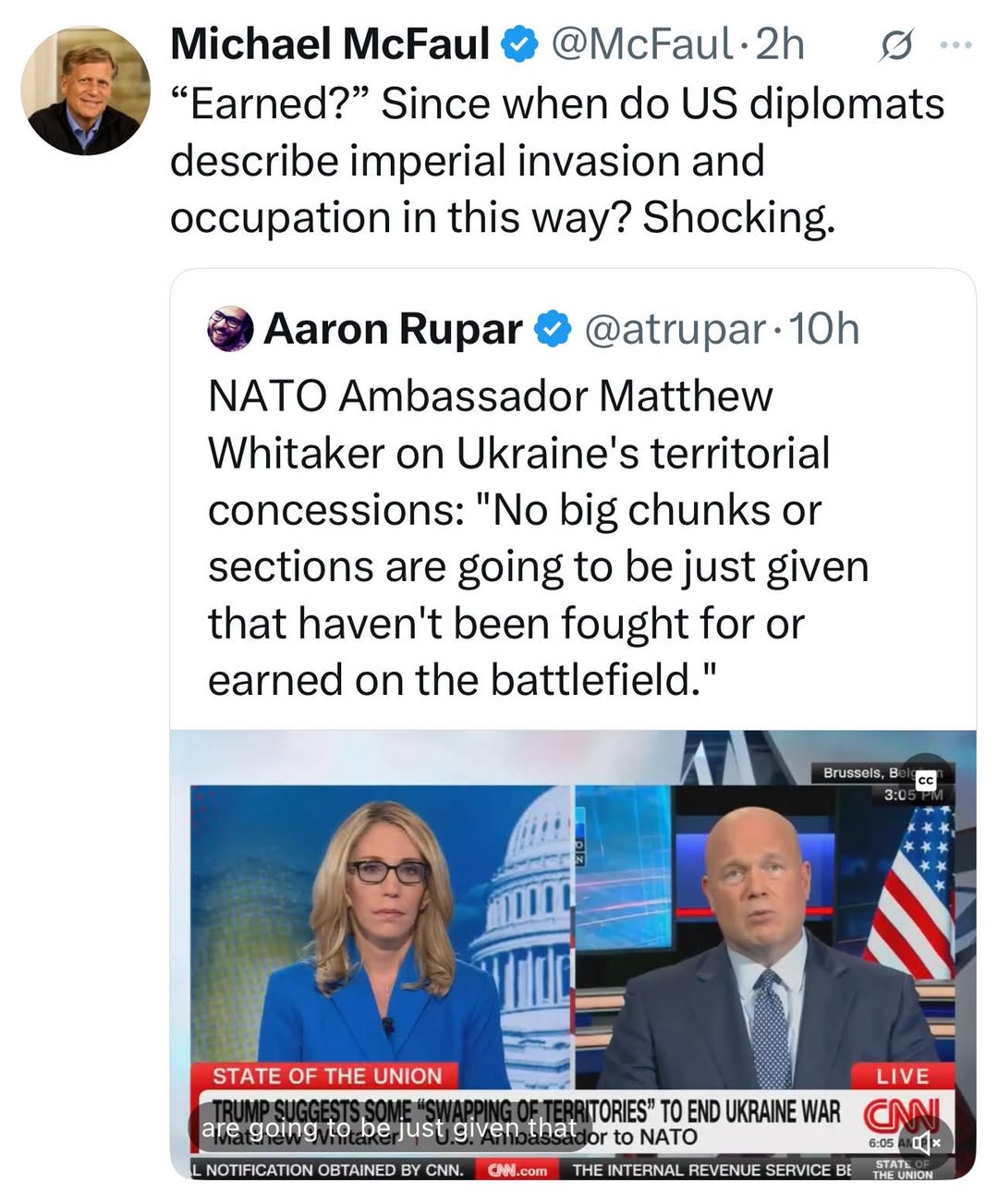Click the red LIVE badge in video
Viewport: 998px width, 1204px height.
click(x=902, y=1076)
